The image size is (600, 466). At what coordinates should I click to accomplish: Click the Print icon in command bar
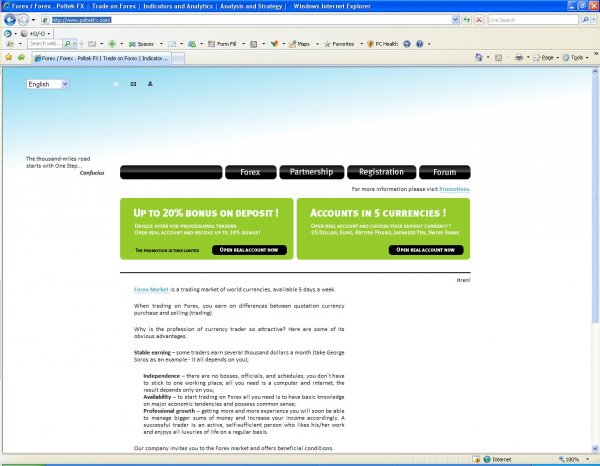(519, 57)
